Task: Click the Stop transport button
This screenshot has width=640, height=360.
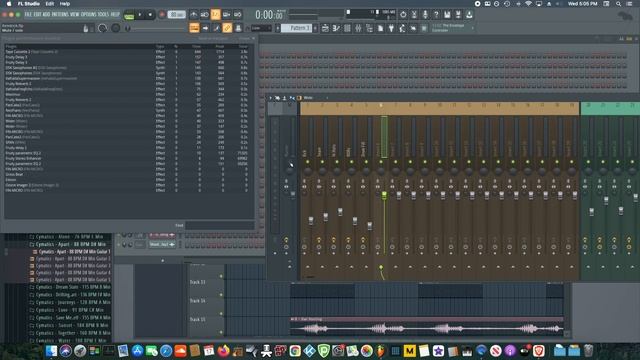Action: coord(150,15)
